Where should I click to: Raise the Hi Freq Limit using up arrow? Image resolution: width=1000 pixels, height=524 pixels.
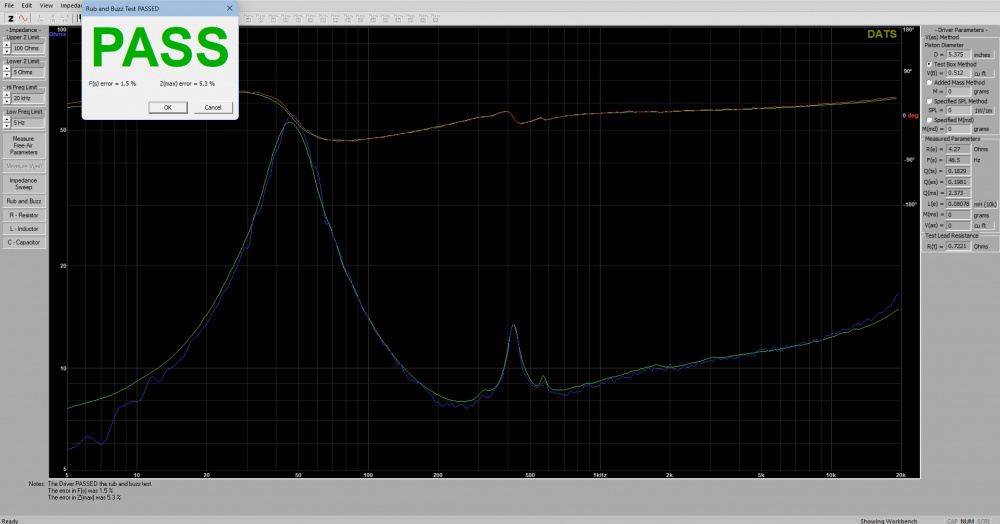(6, 96)
